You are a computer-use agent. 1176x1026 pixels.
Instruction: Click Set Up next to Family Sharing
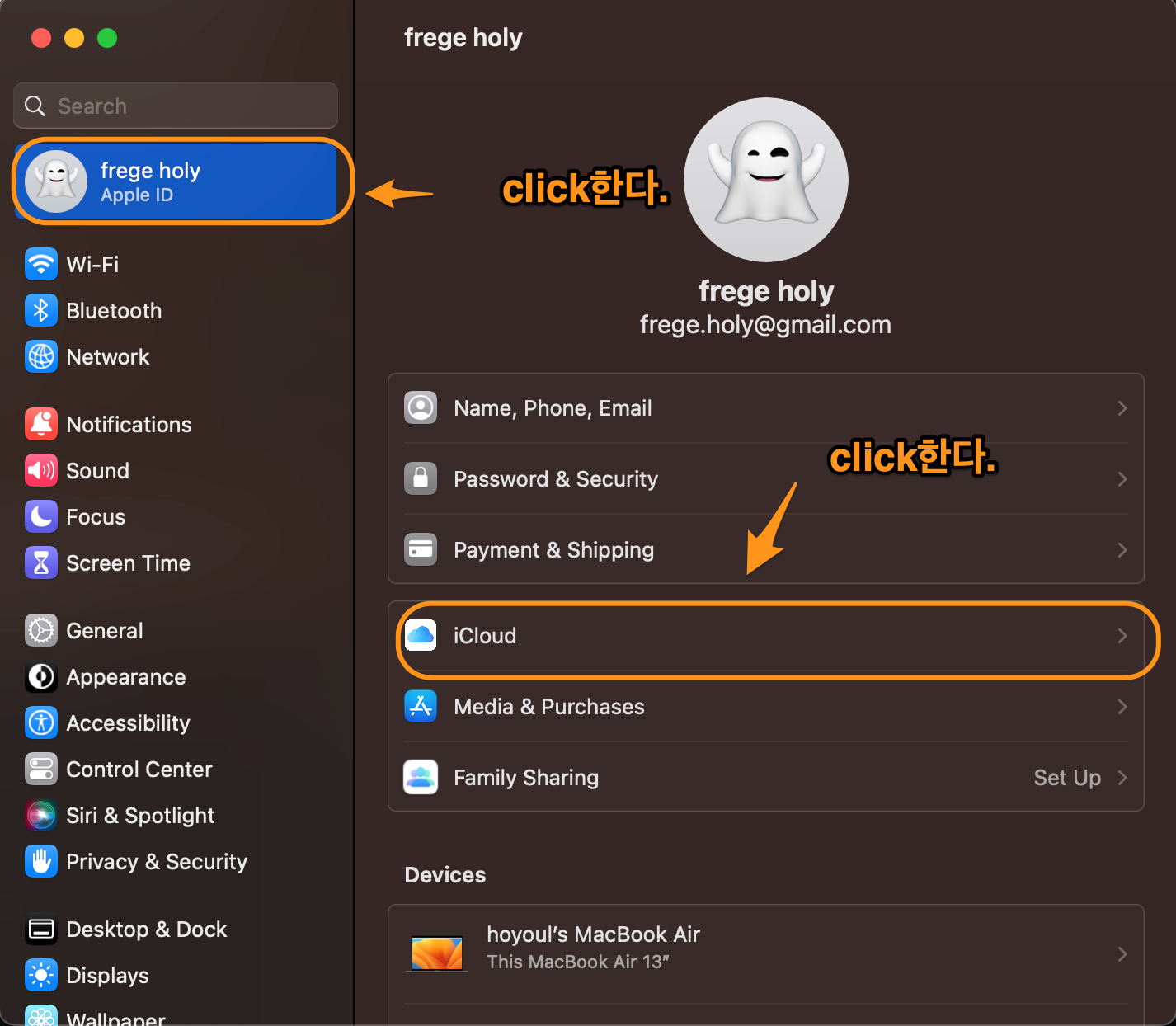coord(1067,777)
